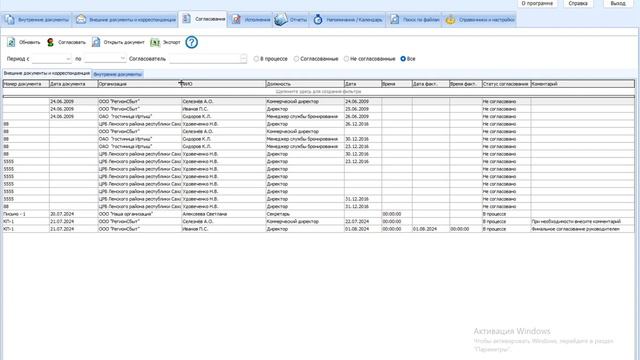Sort by ФИО column header
This screenshot has width=640, height=360.
click(x=224, y=84)
